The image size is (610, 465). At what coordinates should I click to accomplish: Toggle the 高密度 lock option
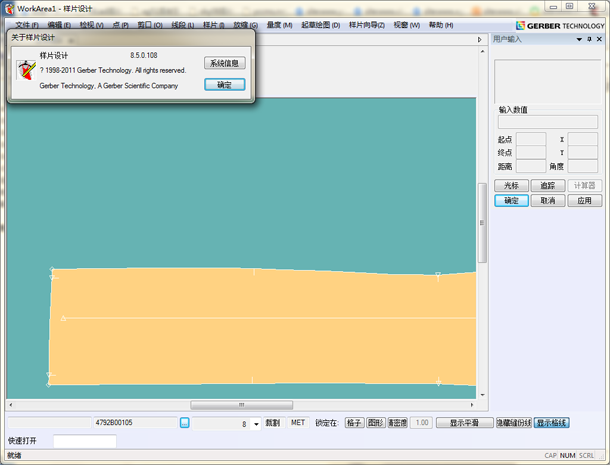397,423
